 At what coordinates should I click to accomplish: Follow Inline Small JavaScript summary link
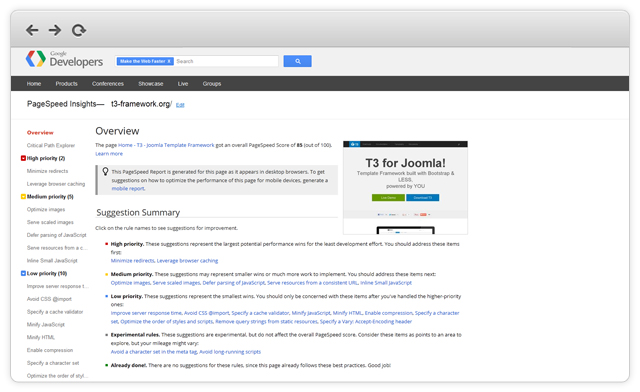[386, 283]
